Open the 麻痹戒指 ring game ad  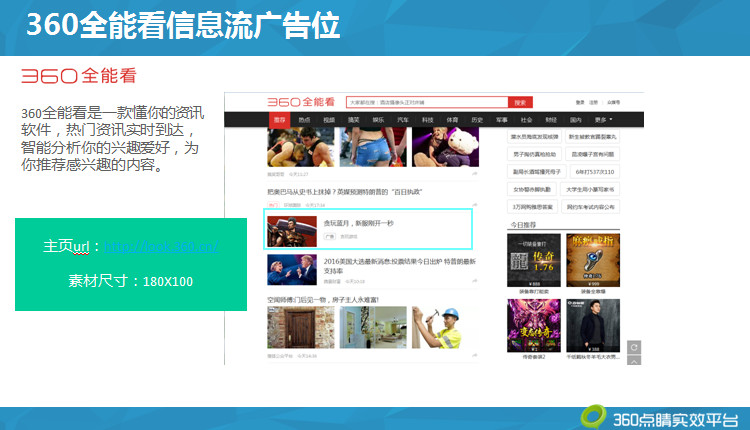(x=593, y=260)
